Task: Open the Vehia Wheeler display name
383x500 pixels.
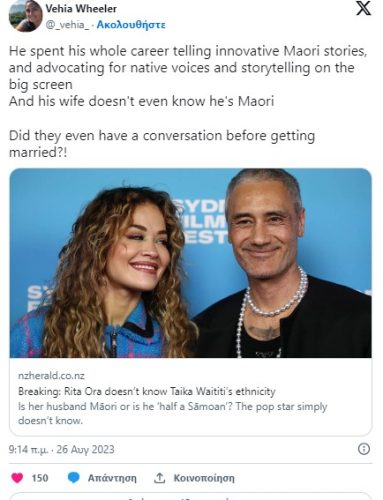Action: click(81, 9)
